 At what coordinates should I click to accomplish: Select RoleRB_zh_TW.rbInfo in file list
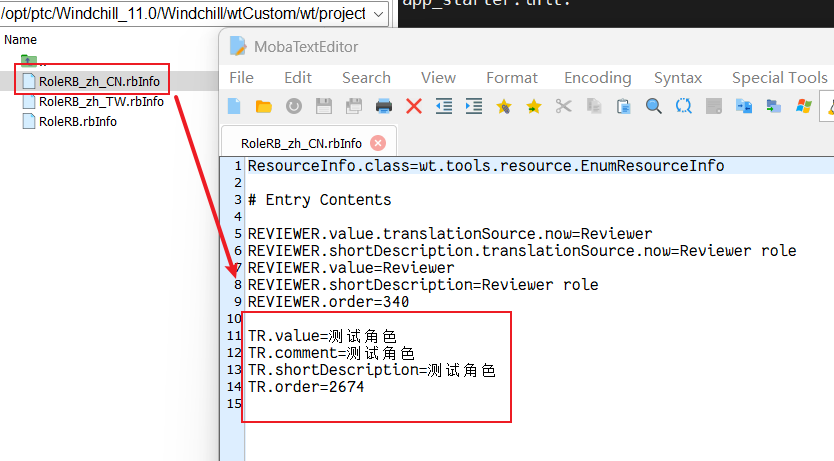pyautogui.click(x=101, y=102)
